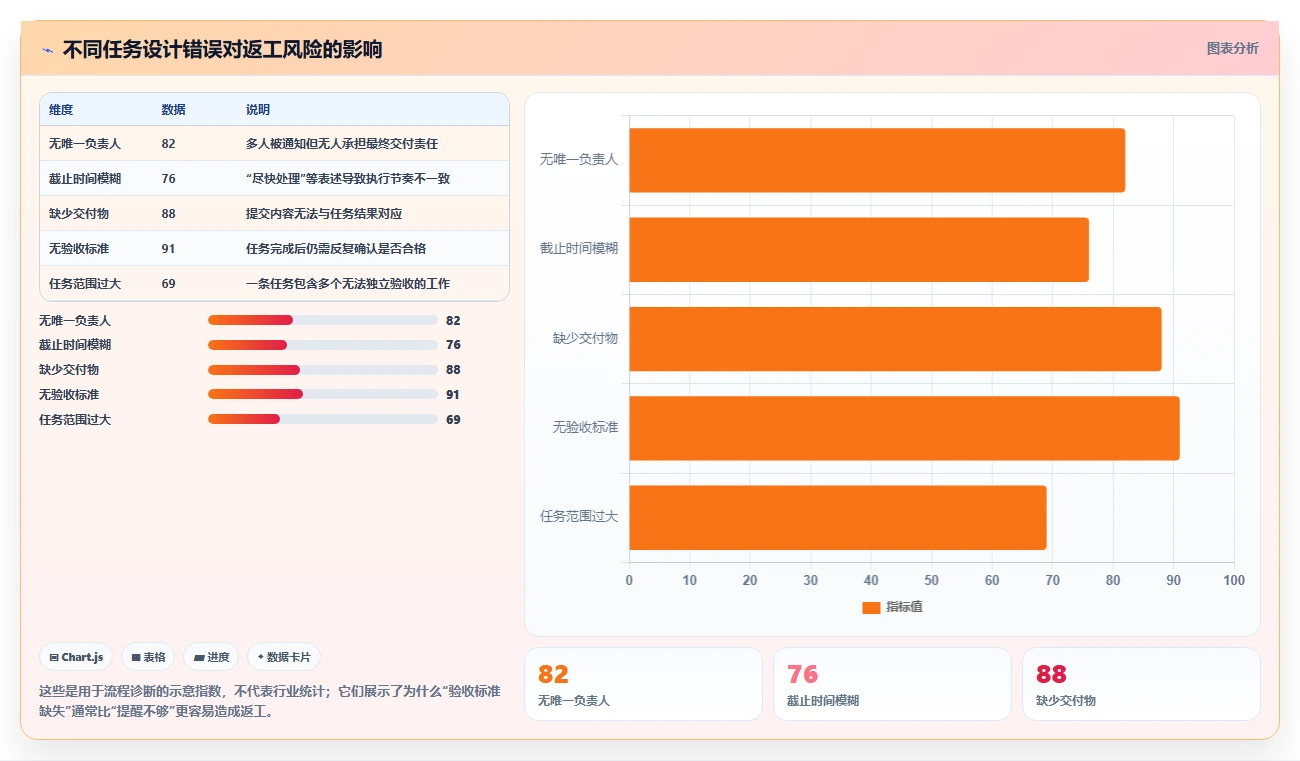Click the x-axis tick label 50
The image size is (1300, 761).
click(932, 580)
